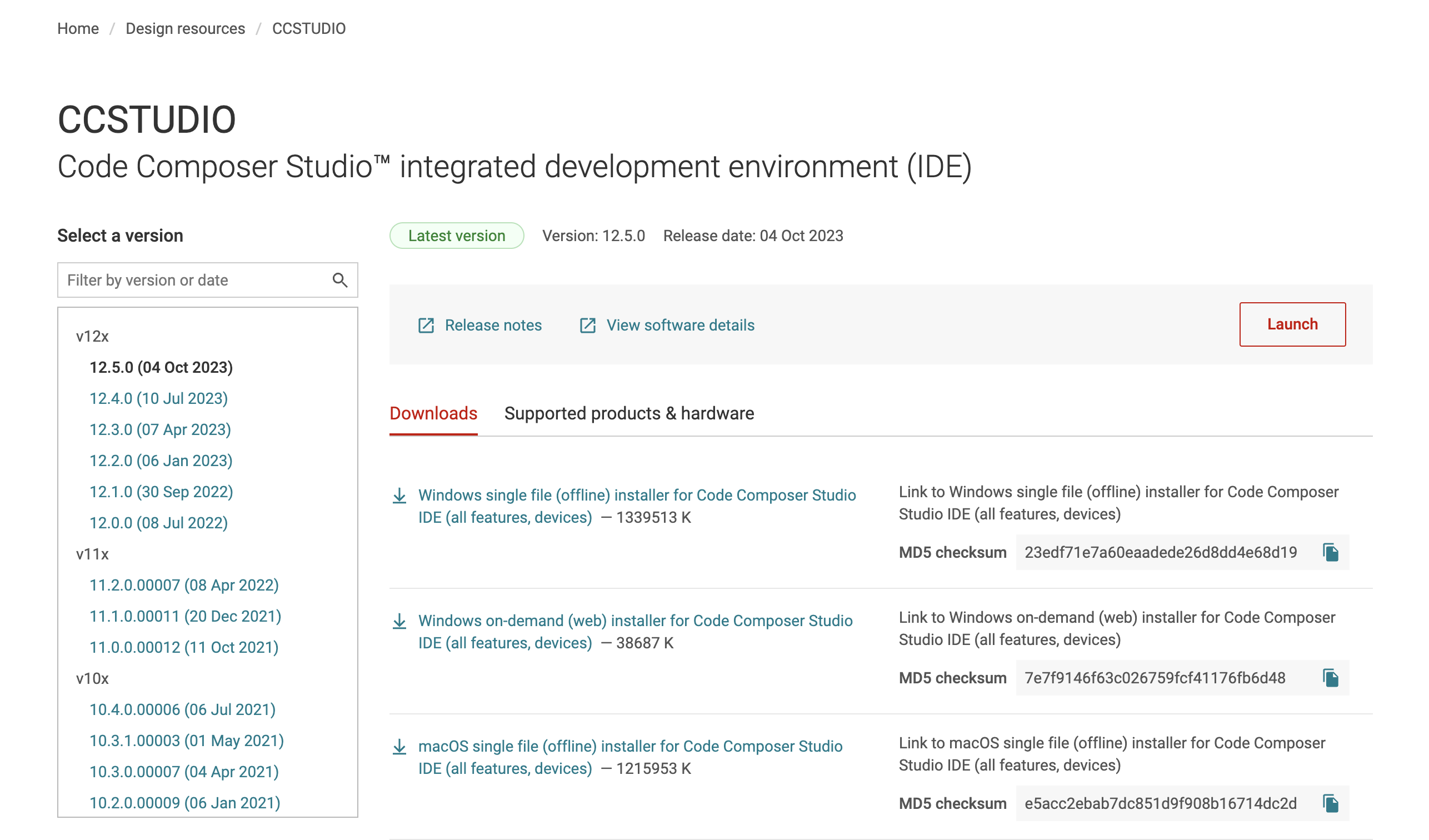Select the Downloads tab
1429x840 pixels.
coord(433,413)
